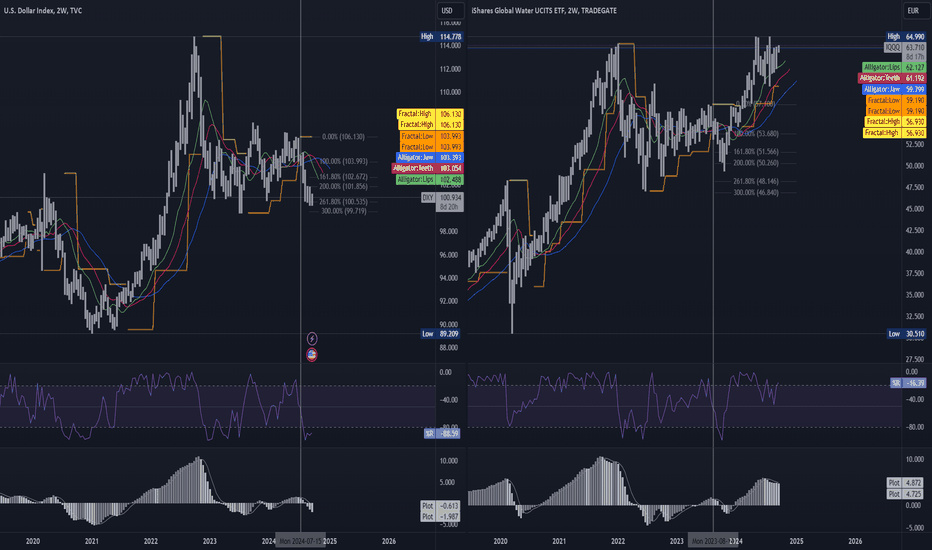Select the Low 30.510 price label
This screenshot has height=550, width=932.
(906, 334)
